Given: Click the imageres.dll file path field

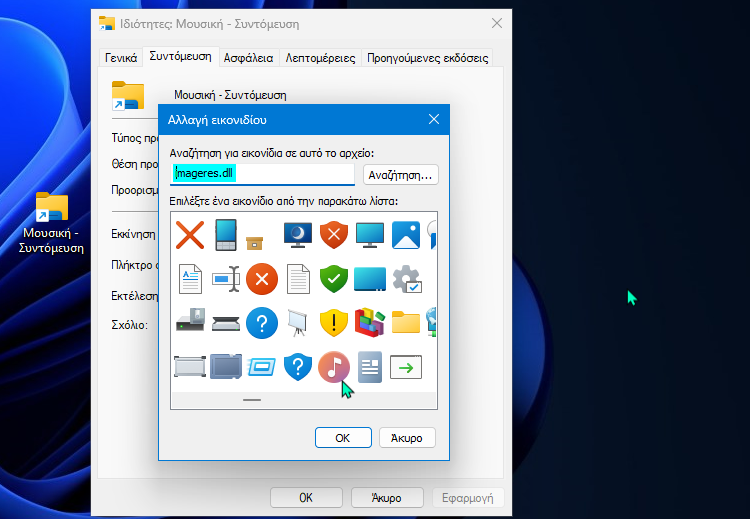Looking at the screenshot, I should 262,174.
